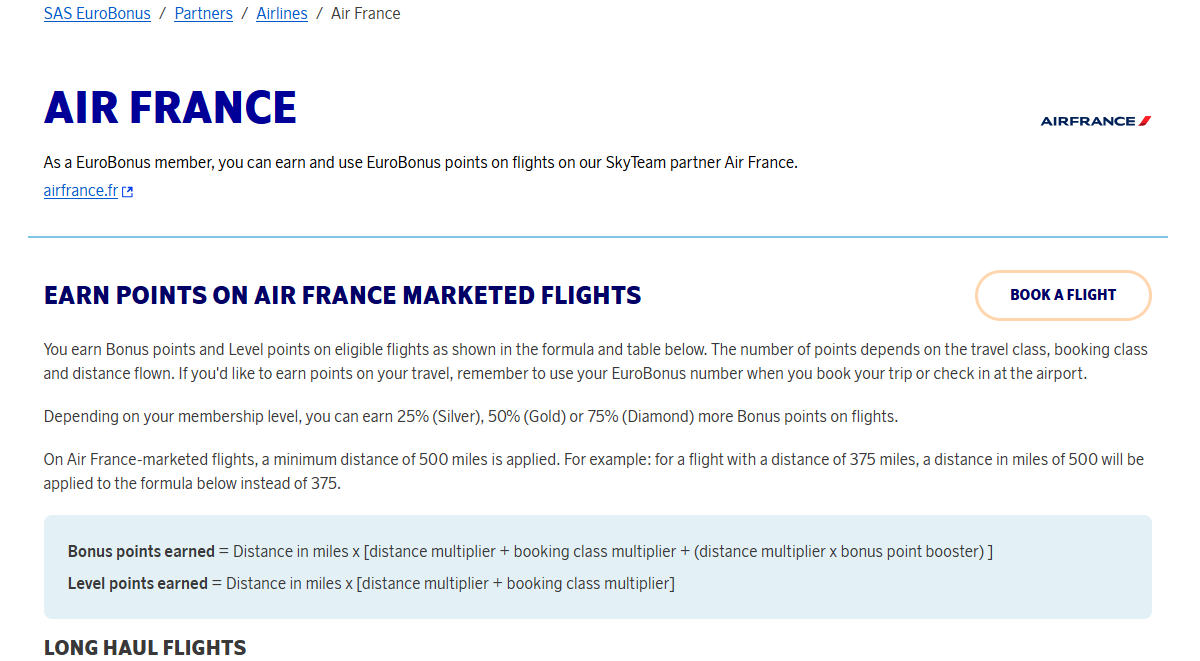Viewport: 1200px width, 661px height.
Task: Click the minimum distance 500 miles paragraph
Action: [x=593, y=471]
